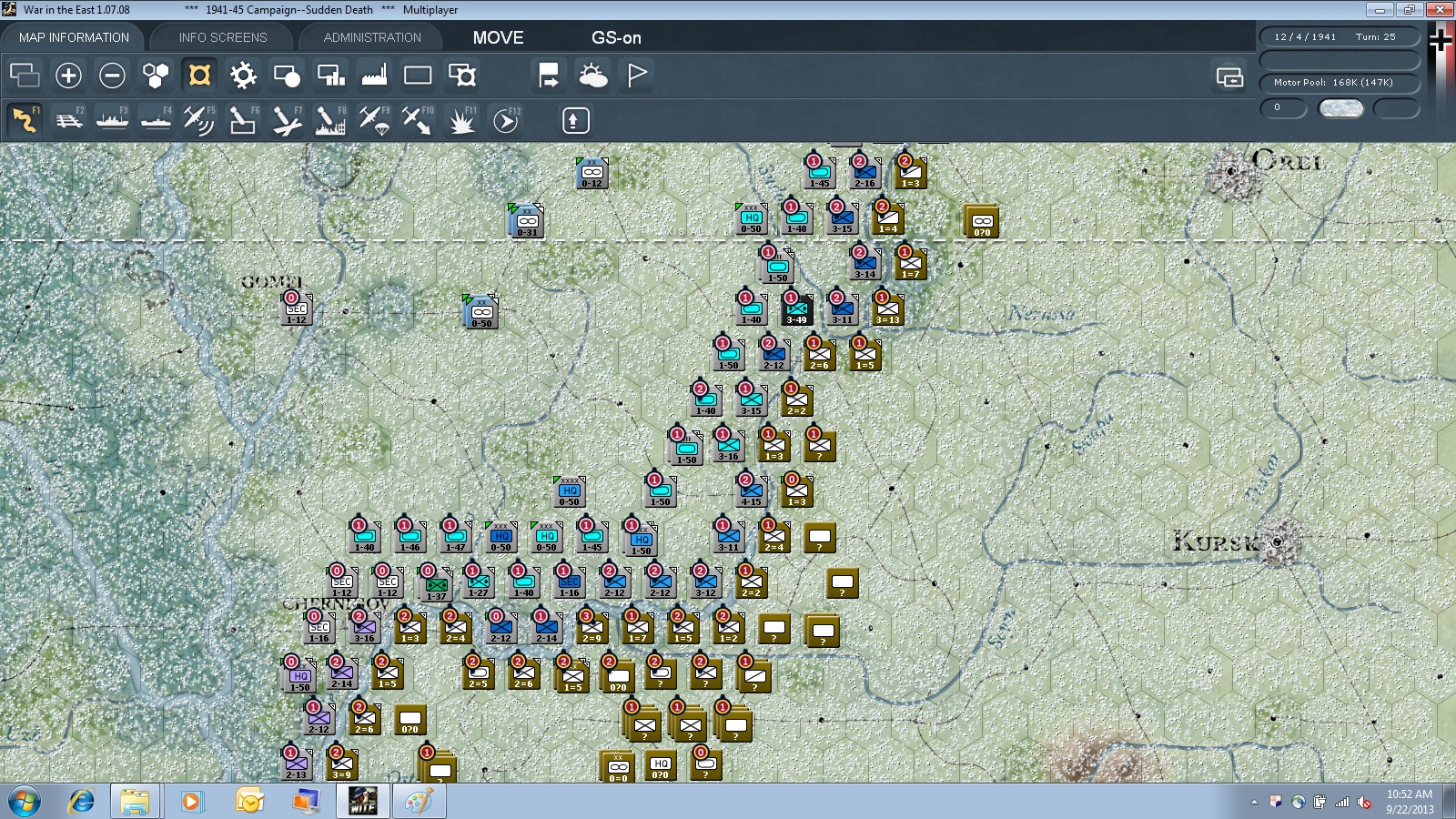Select the F3 naval transport mode
Image resolution: width=1456 pixels, height=819 pixels.
pyautogui.click(x=112, y=120)
